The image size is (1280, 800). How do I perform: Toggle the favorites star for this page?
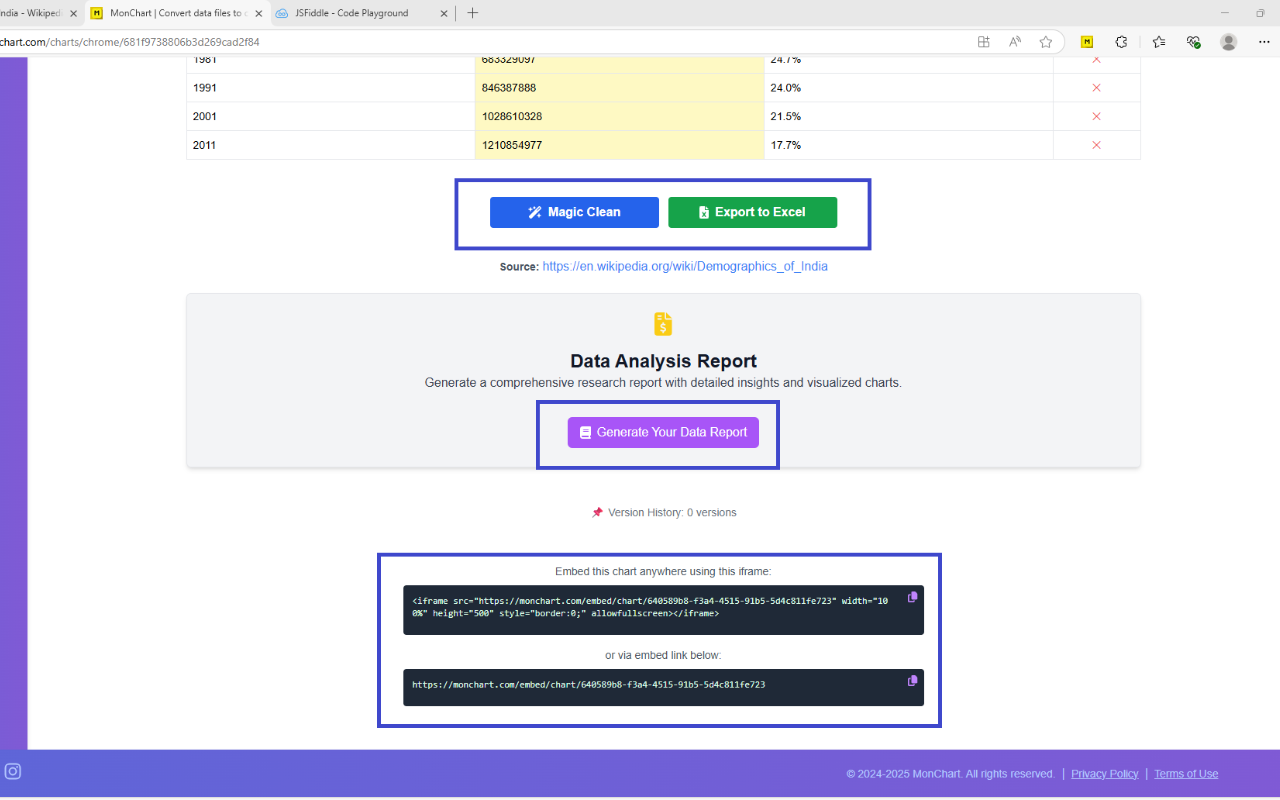point(1046,42)
